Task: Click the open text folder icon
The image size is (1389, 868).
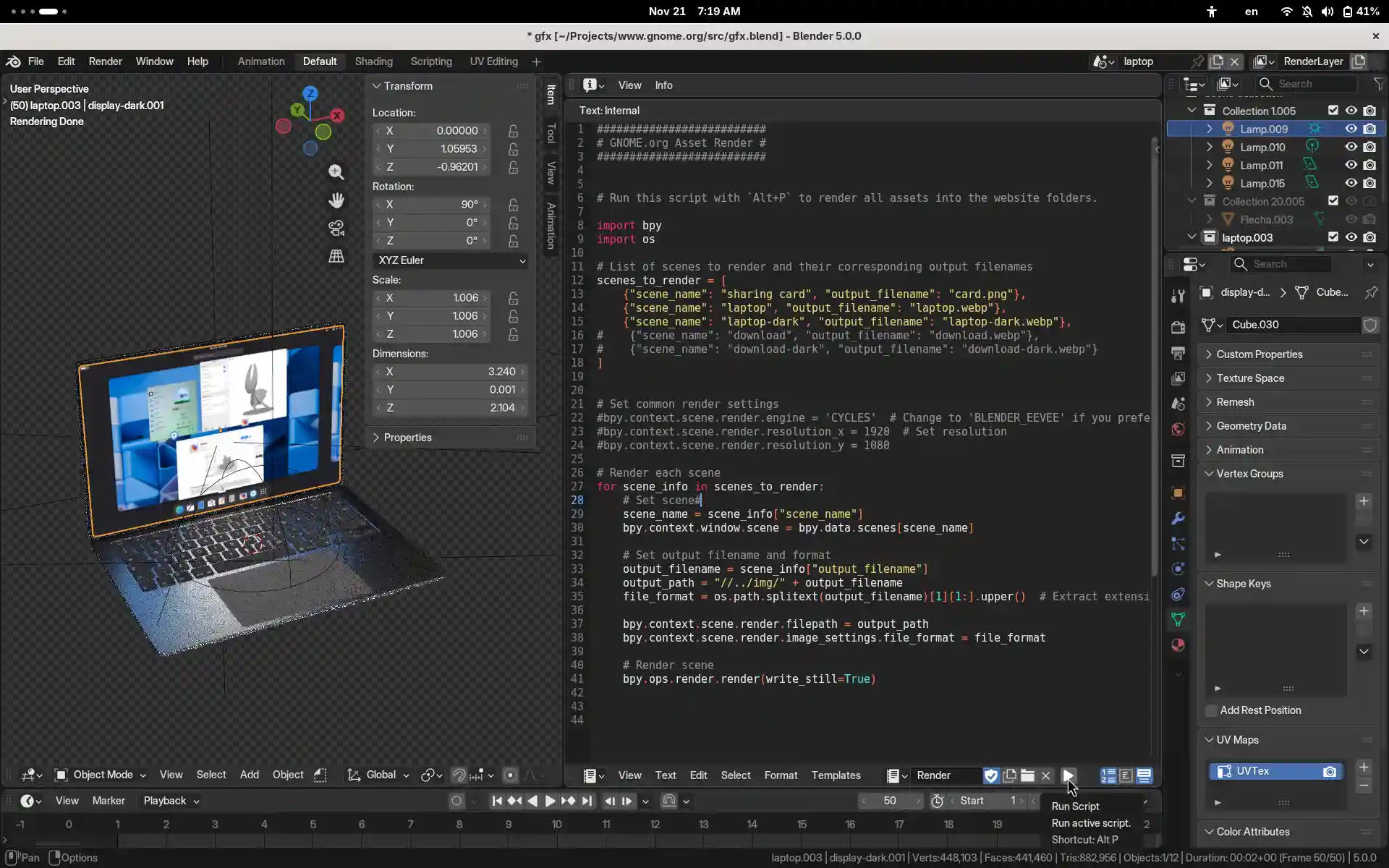Action: pyautogui.click(x=1027, y=775)
